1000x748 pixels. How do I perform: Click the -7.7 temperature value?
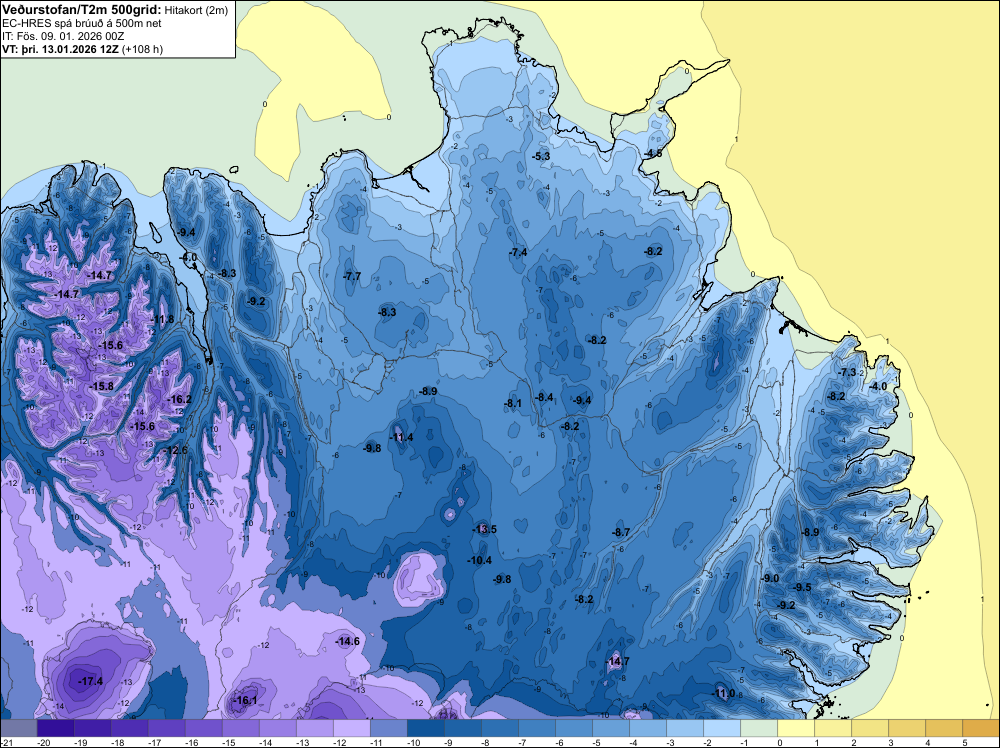(351, 276)
